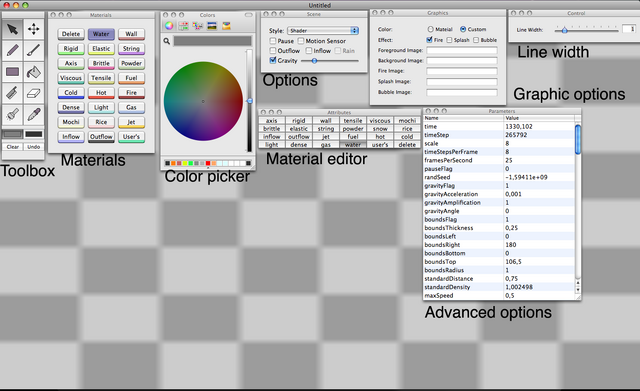Select the filled rectangle tool

pyautogui.click(x=12, y=72)
